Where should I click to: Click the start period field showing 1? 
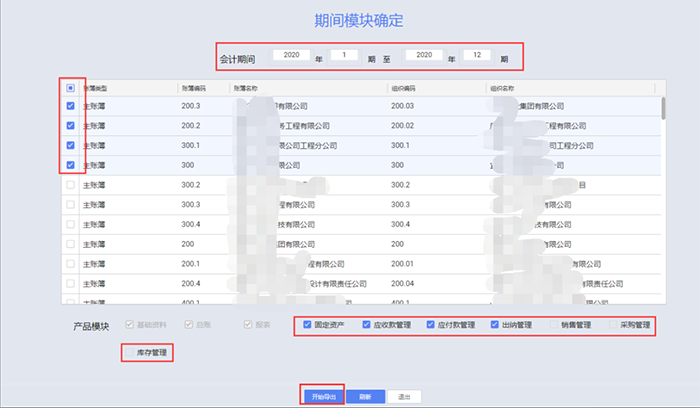click(344, 55)
